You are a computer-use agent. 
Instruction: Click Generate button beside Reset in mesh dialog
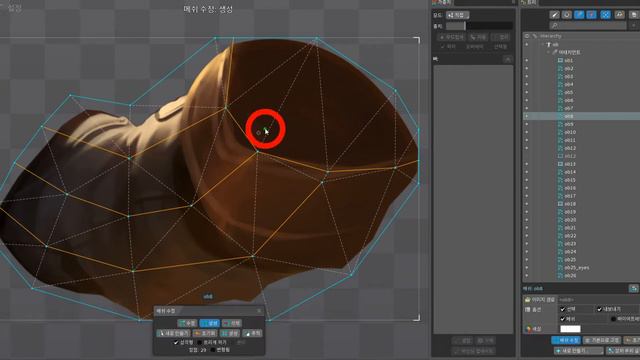click(230, 333)
